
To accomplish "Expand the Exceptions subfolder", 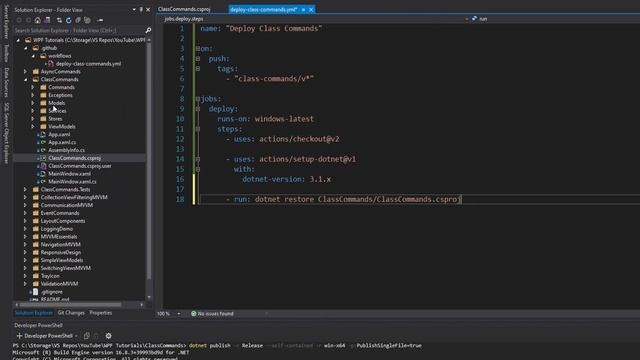I will point(33,95).
